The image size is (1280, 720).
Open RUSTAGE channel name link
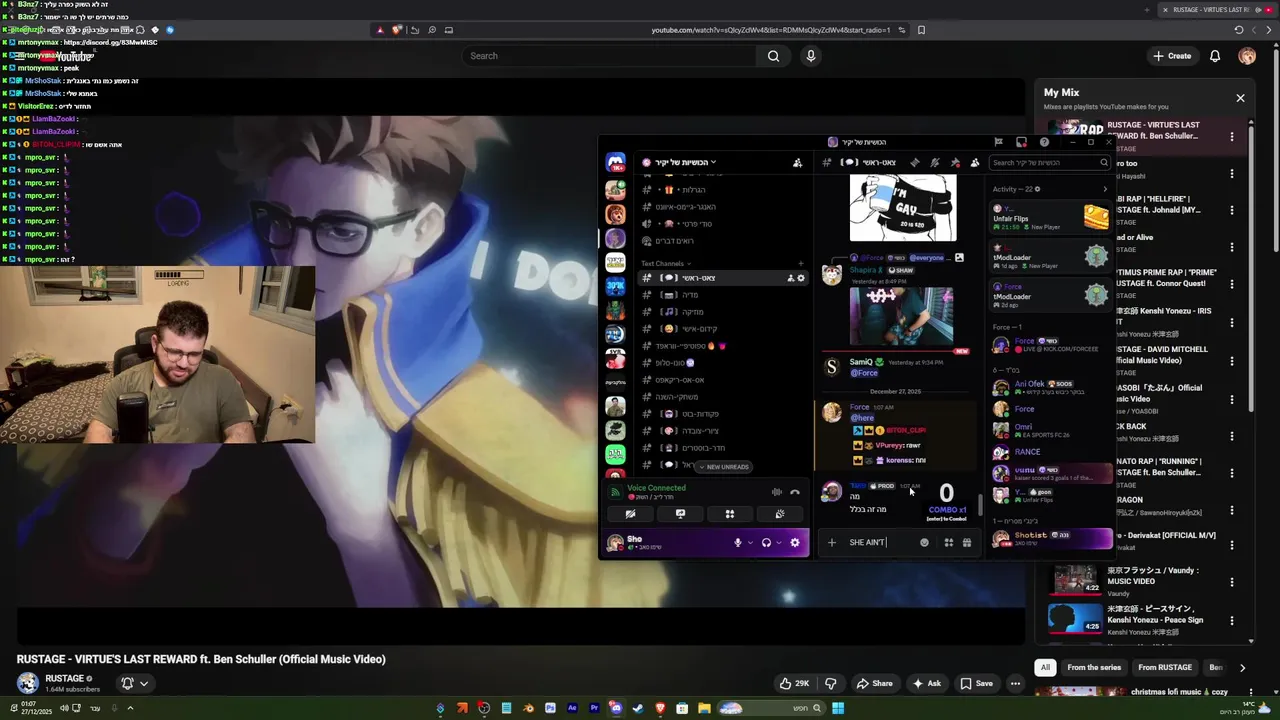65,678
